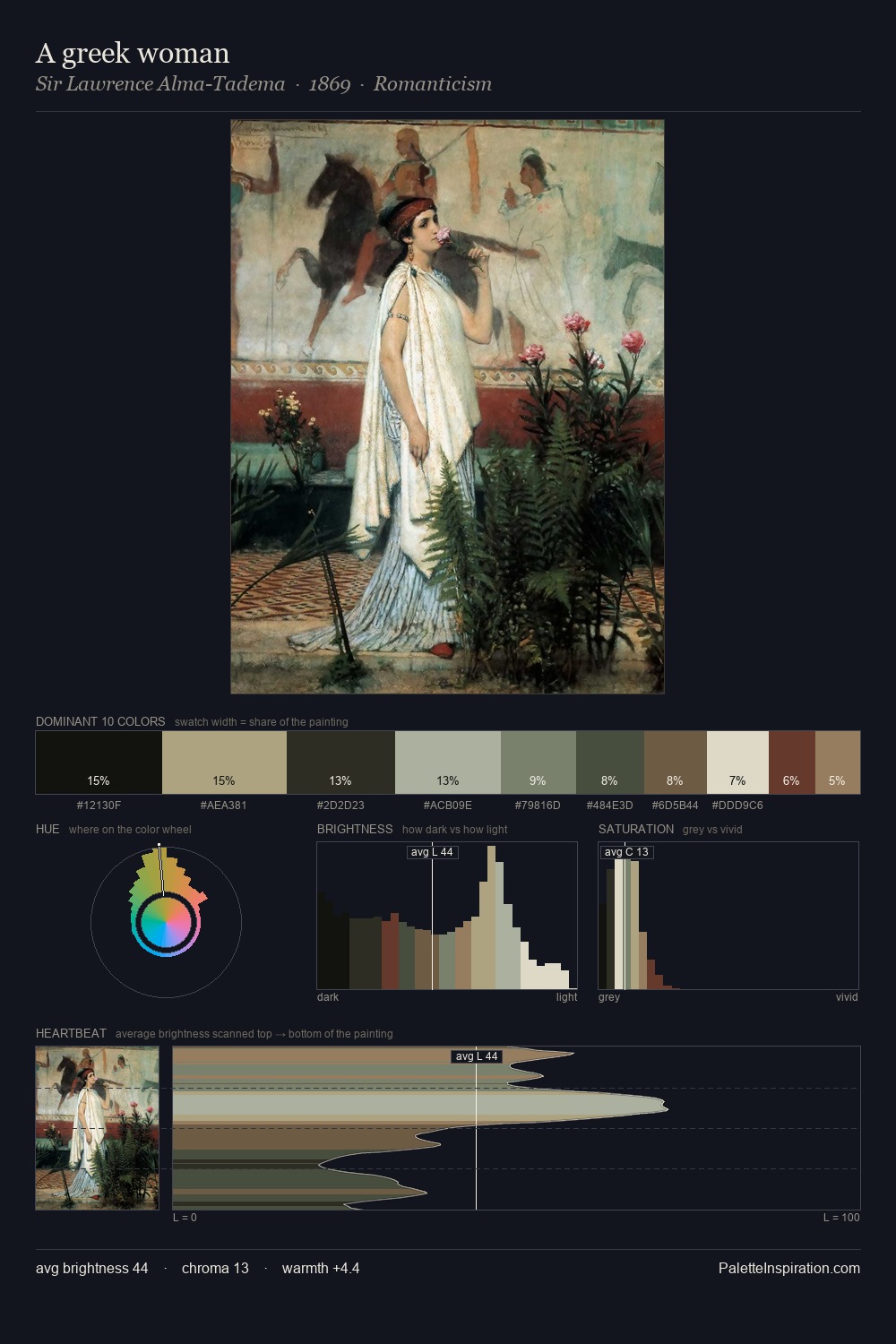Click the darkest #12130F color swatch
Image resolution: width=896 pixels, height=1344 pixels.
coord(99,762)
